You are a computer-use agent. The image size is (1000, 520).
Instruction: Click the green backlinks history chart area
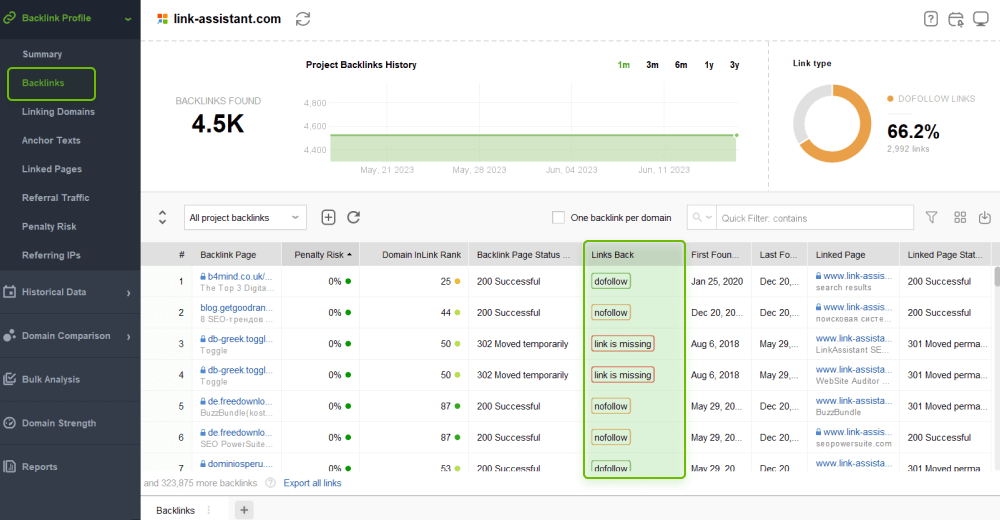533,148
